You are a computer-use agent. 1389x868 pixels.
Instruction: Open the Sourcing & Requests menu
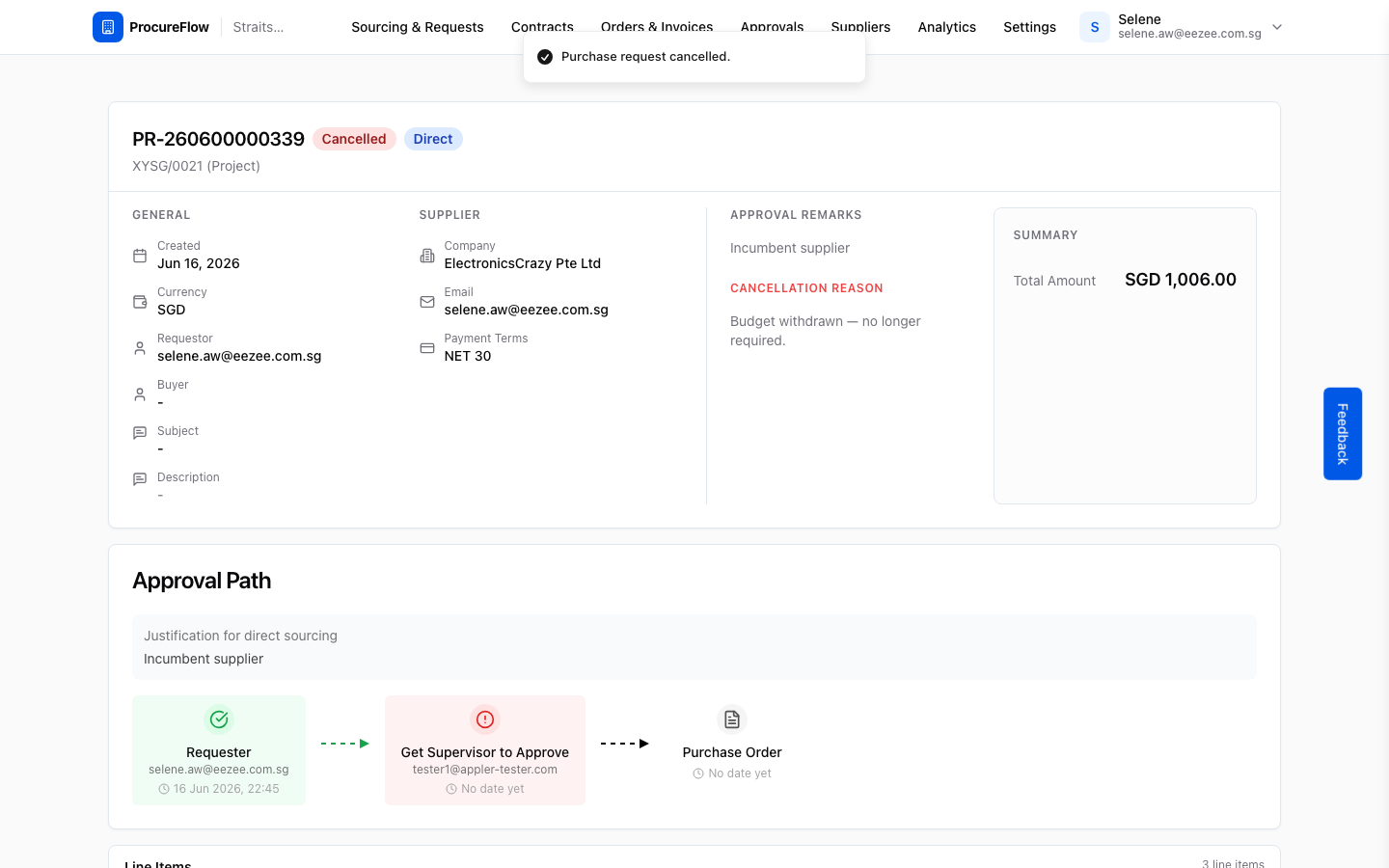tap(418, 27)
